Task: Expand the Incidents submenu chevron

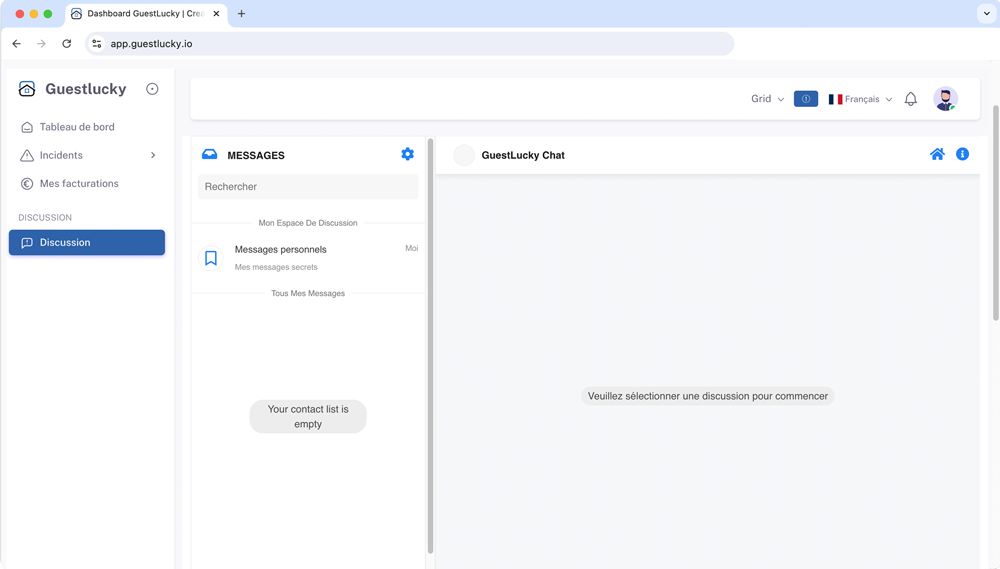Action: tap(153, 155)
